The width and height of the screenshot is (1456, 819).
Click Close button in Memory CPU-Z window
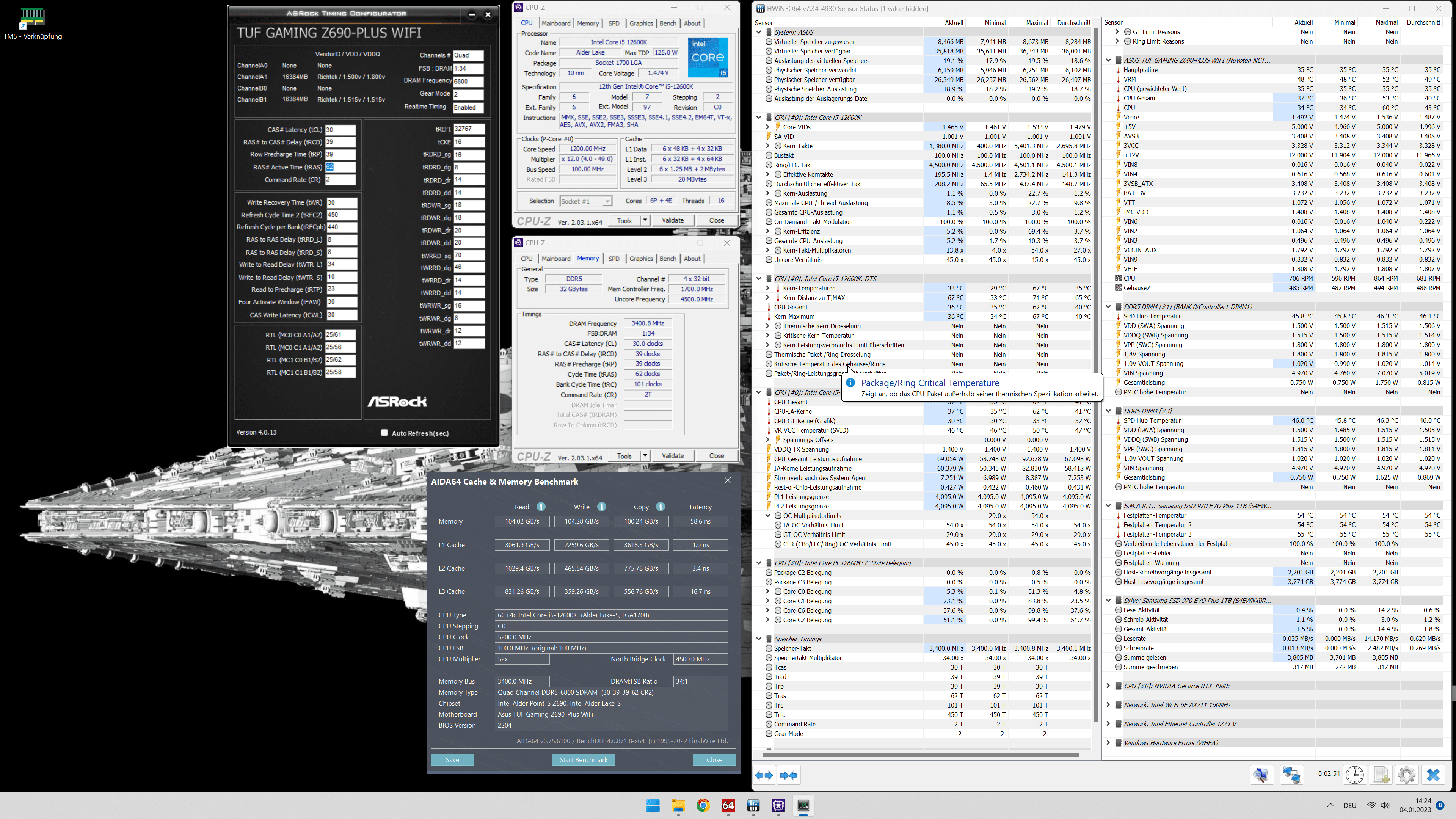tap(716, 455)
